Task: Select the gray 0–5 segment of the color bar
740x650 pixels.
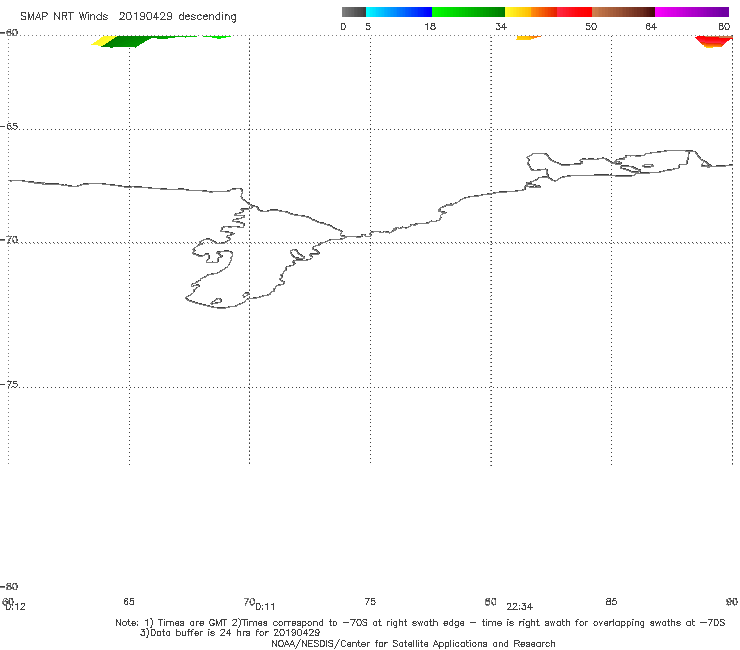Action: pyautogui.click(x=353, y=12)
